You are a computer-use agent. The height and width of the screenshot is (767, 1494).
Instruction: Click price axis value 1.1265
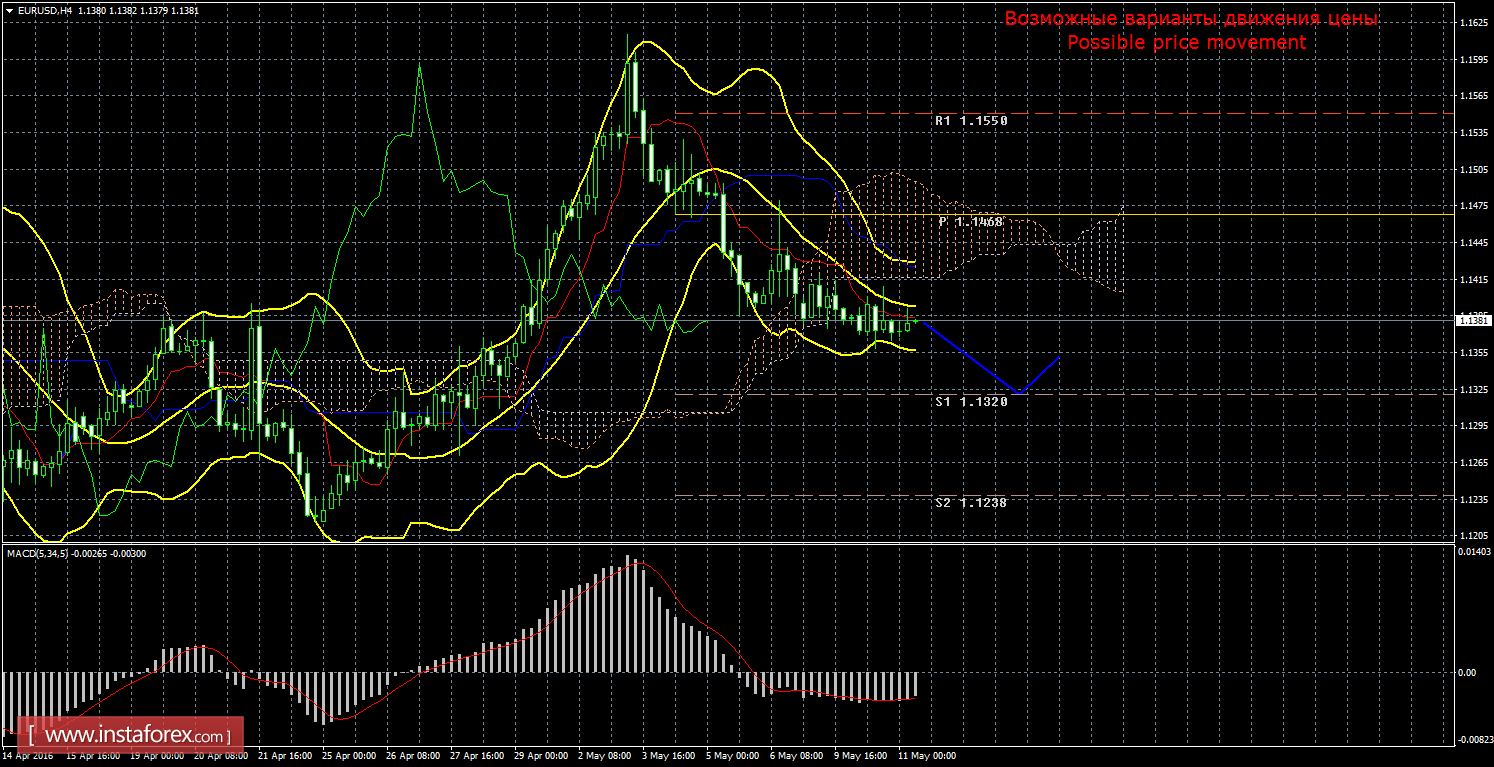[x=1475, y=463]
